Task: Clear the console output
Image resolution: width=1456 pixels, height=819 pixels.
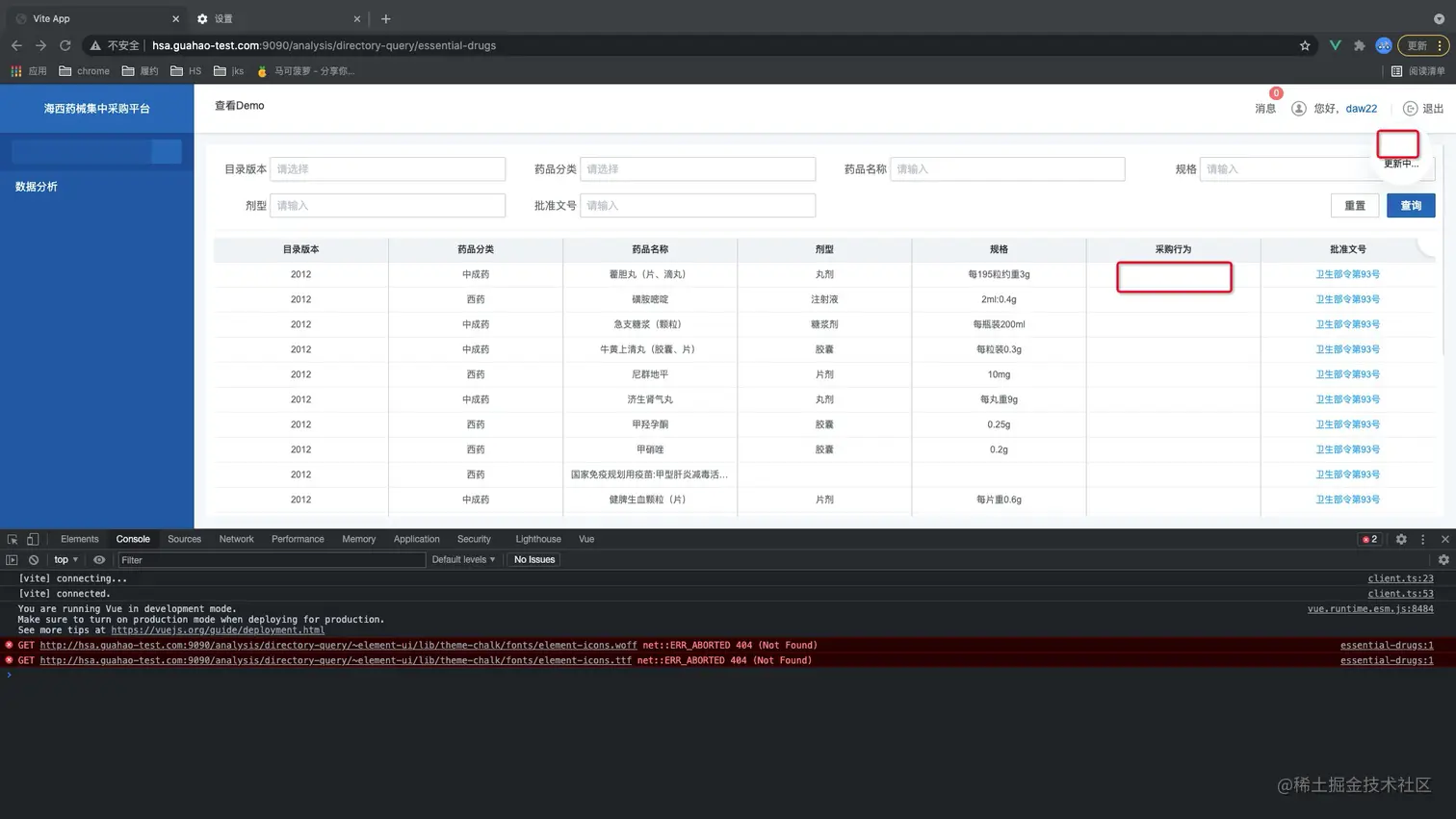Action: pos(34,560)
